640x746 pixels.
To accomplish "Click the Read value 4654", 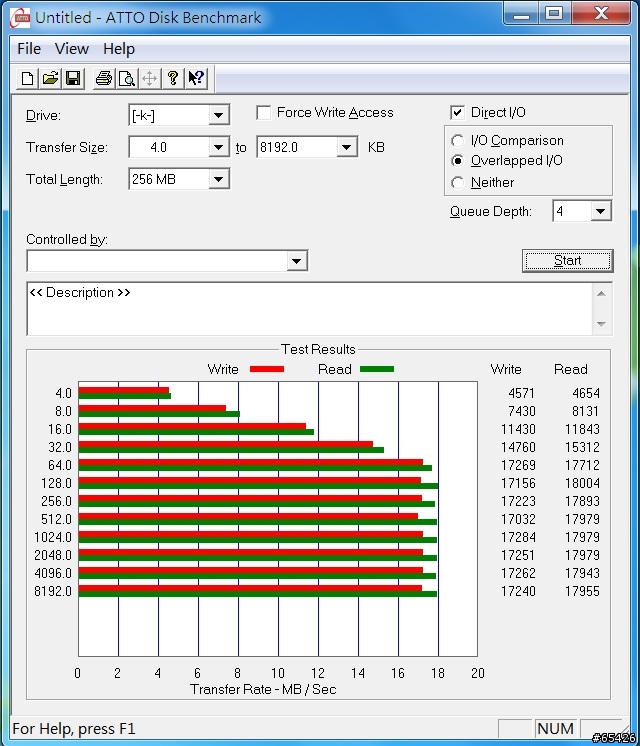I will coord(586,393).
